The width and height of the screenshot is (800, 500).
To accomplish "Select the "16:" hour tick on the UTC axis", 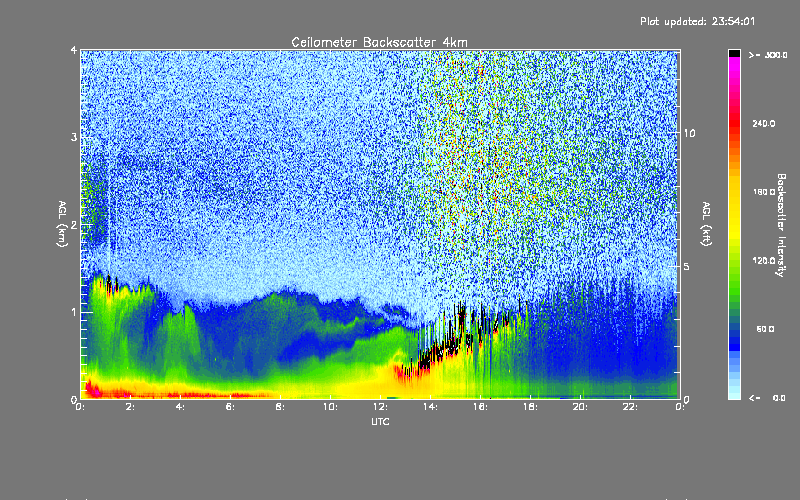I will click(x=480, y=407).
